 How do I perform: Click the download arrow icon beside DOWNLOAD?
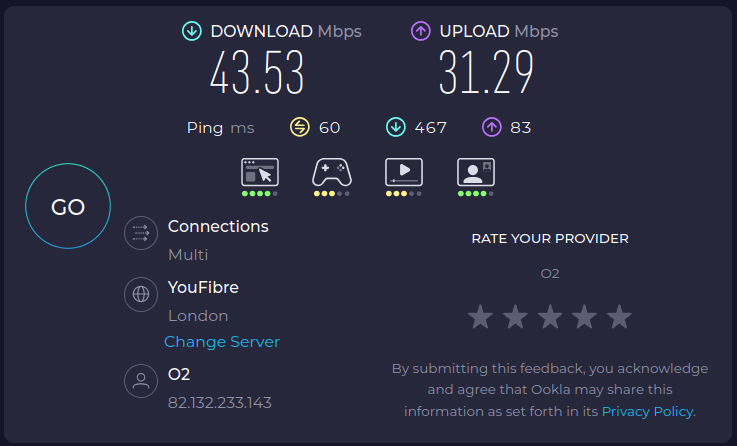191,31
